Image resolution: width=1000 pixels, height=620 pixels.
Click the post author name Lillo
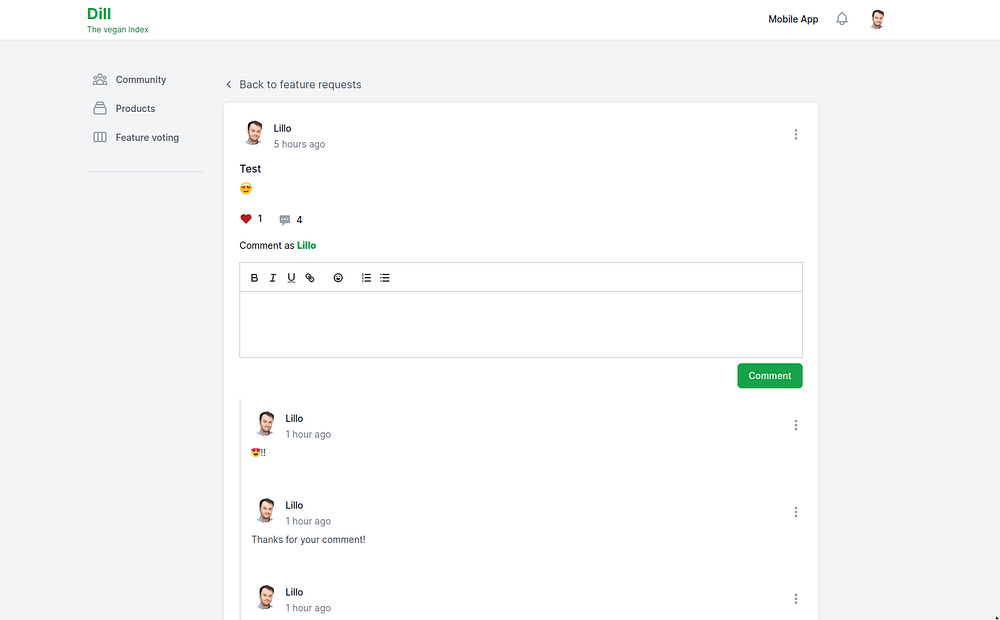[x=283, y=128]
